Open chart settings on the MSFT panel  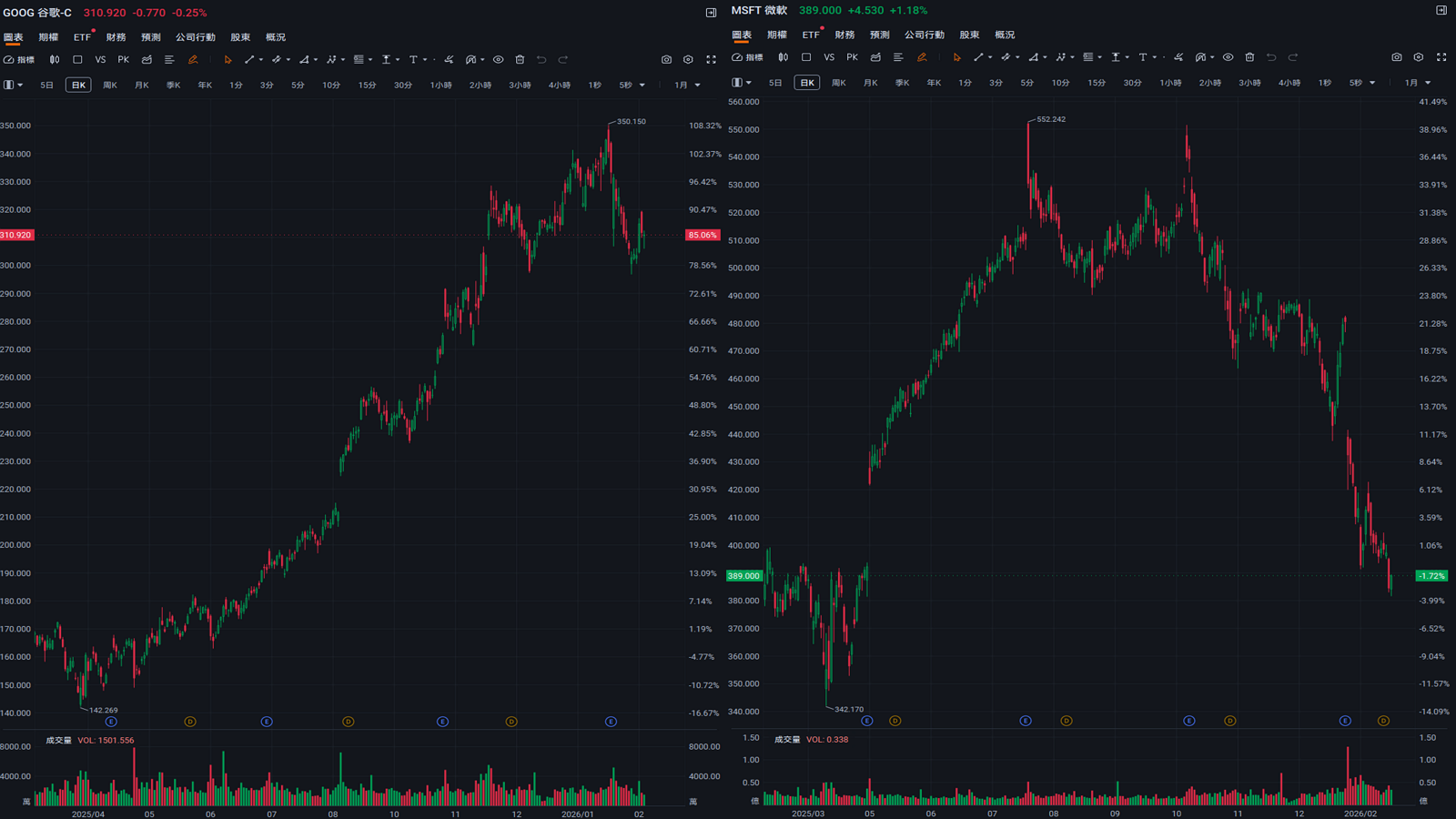1418,57
